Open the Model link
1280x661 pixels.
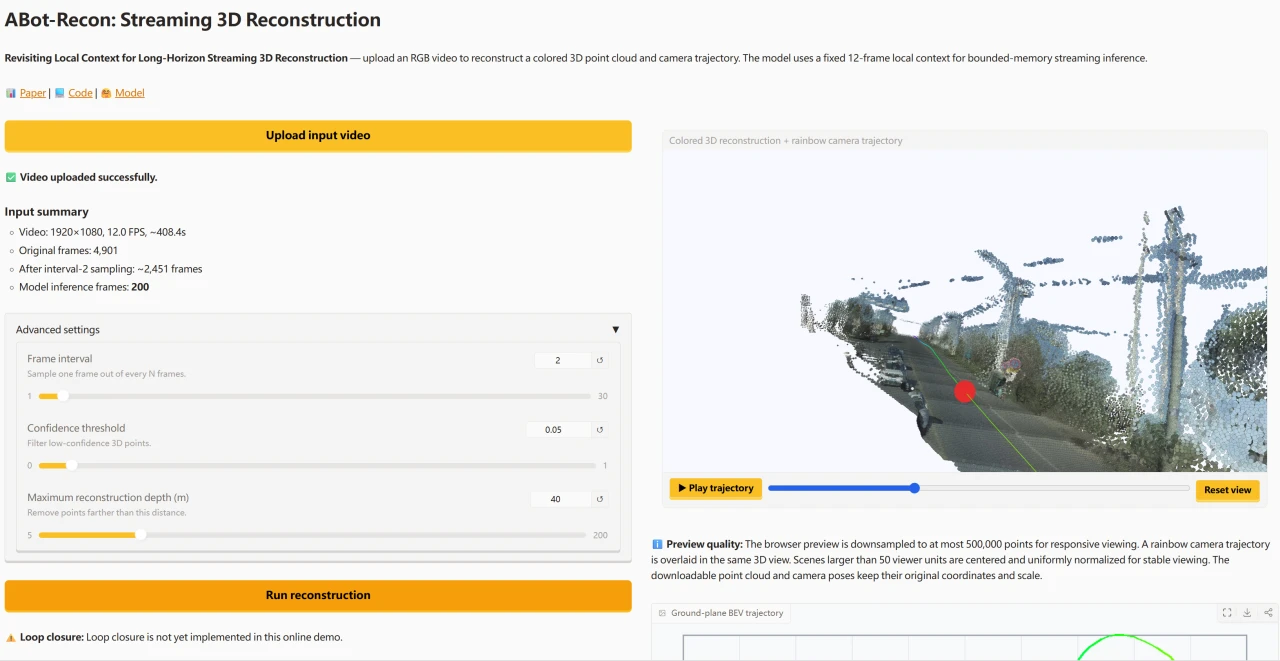click(130, 93)
